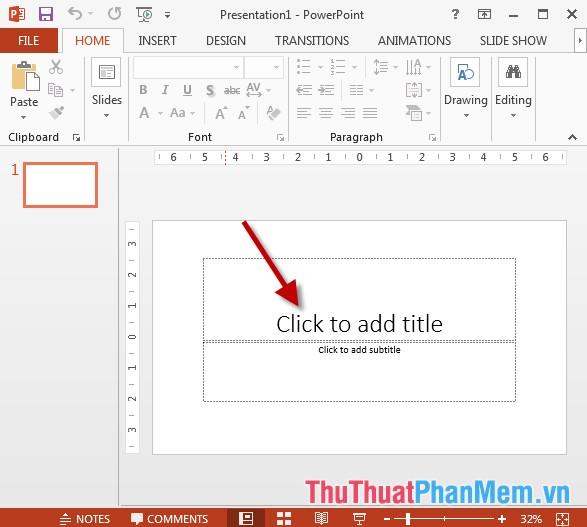Toggle Bold formatting
Viewport: 587px width, 527px height.
pos(143,90)
